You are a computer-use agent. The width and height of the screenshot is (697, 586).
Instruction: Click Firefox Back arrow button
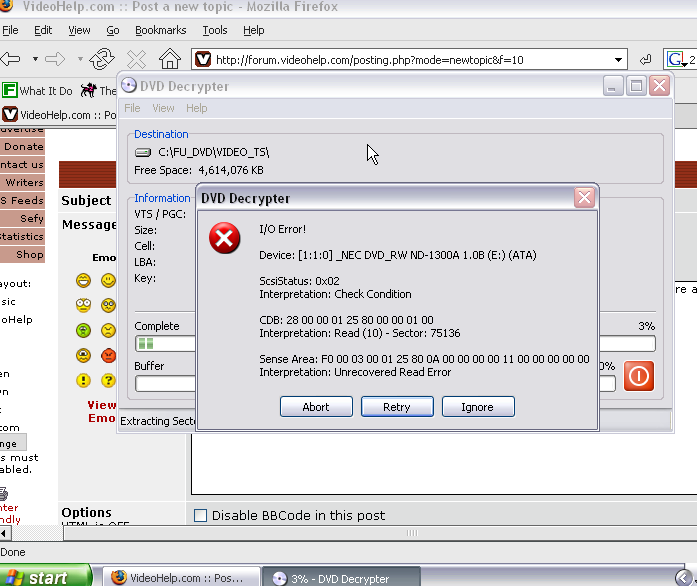[x=11, y=59]
